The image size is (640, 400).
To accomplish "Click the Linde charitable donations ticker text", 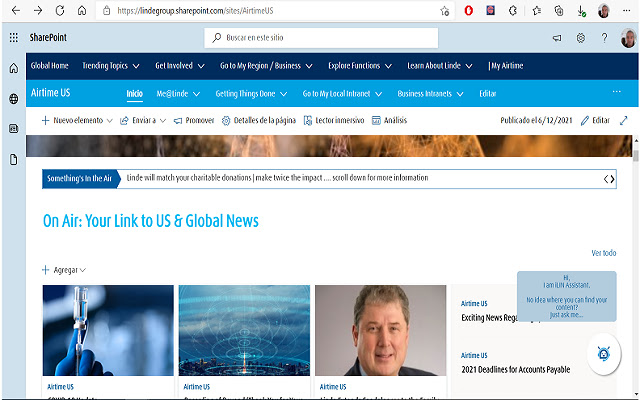I will [278, 178].
